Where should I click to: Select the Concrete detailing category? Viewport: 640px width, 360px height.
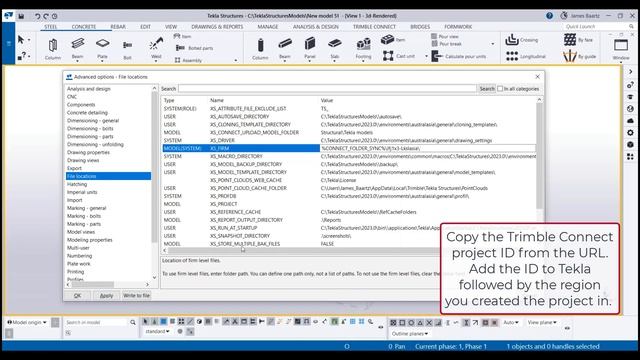87,113
